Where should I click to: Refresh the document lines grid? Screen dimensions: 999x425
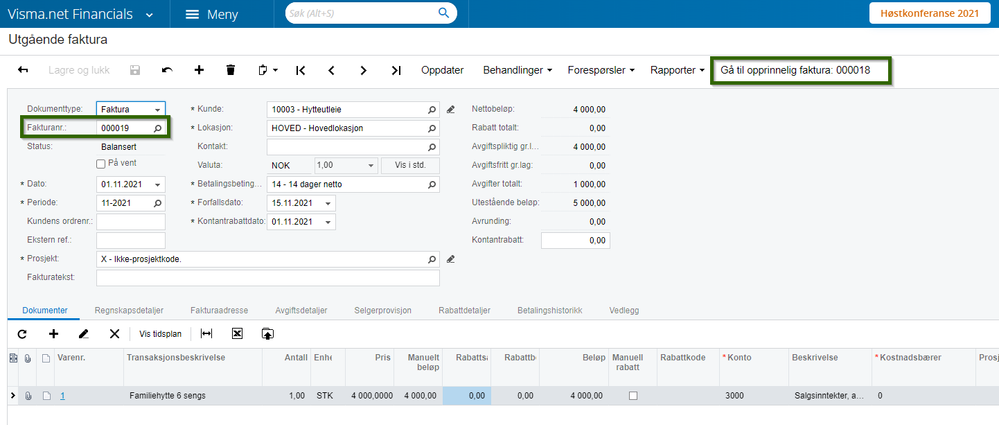[23, 333]
